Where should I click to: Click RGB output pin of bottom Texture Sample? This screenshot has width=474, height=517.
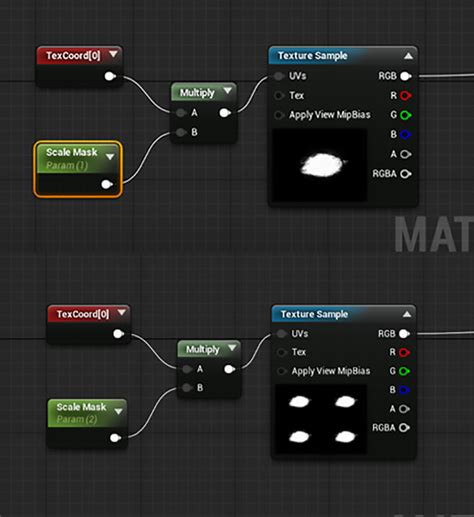pos(404,334)
